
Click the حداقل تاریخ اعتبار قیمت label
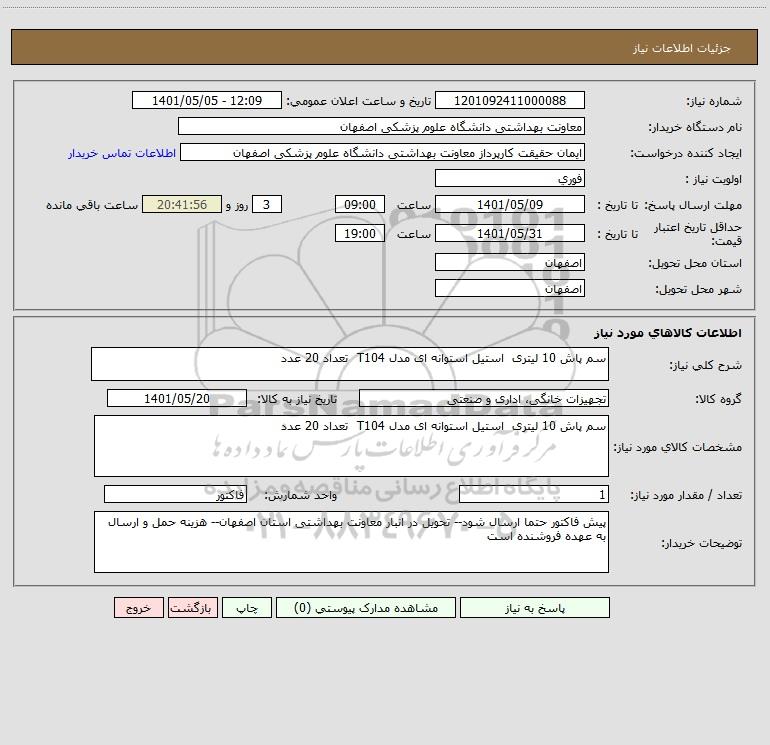(697, 234)
